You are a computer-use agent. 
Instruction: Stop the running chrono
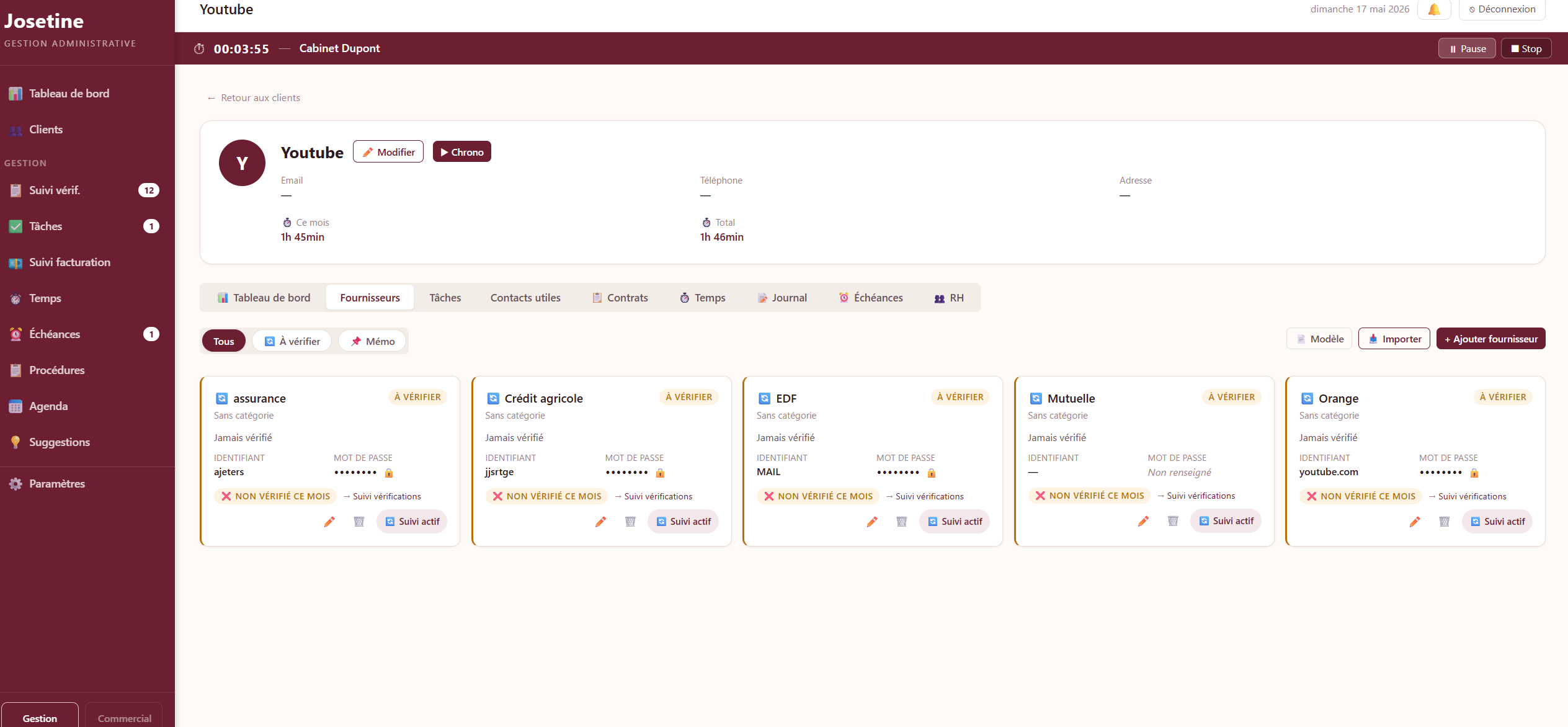point(1526,48)
